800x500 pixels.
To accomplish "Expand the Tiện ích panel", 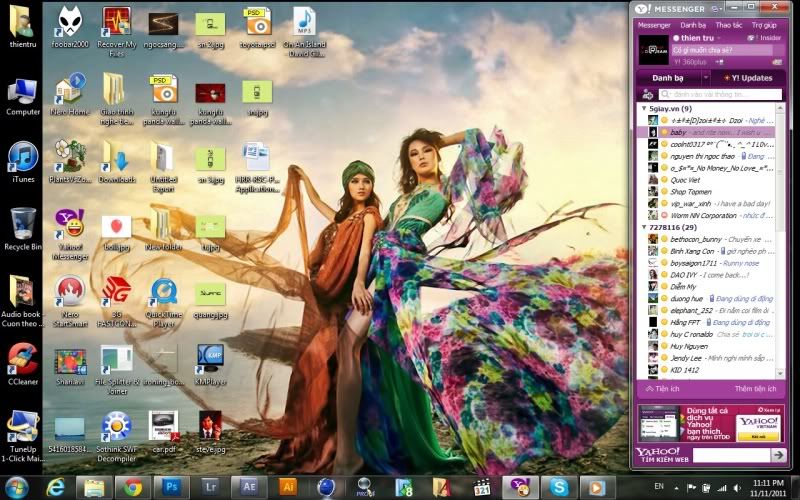I will [x=661, y=388].
